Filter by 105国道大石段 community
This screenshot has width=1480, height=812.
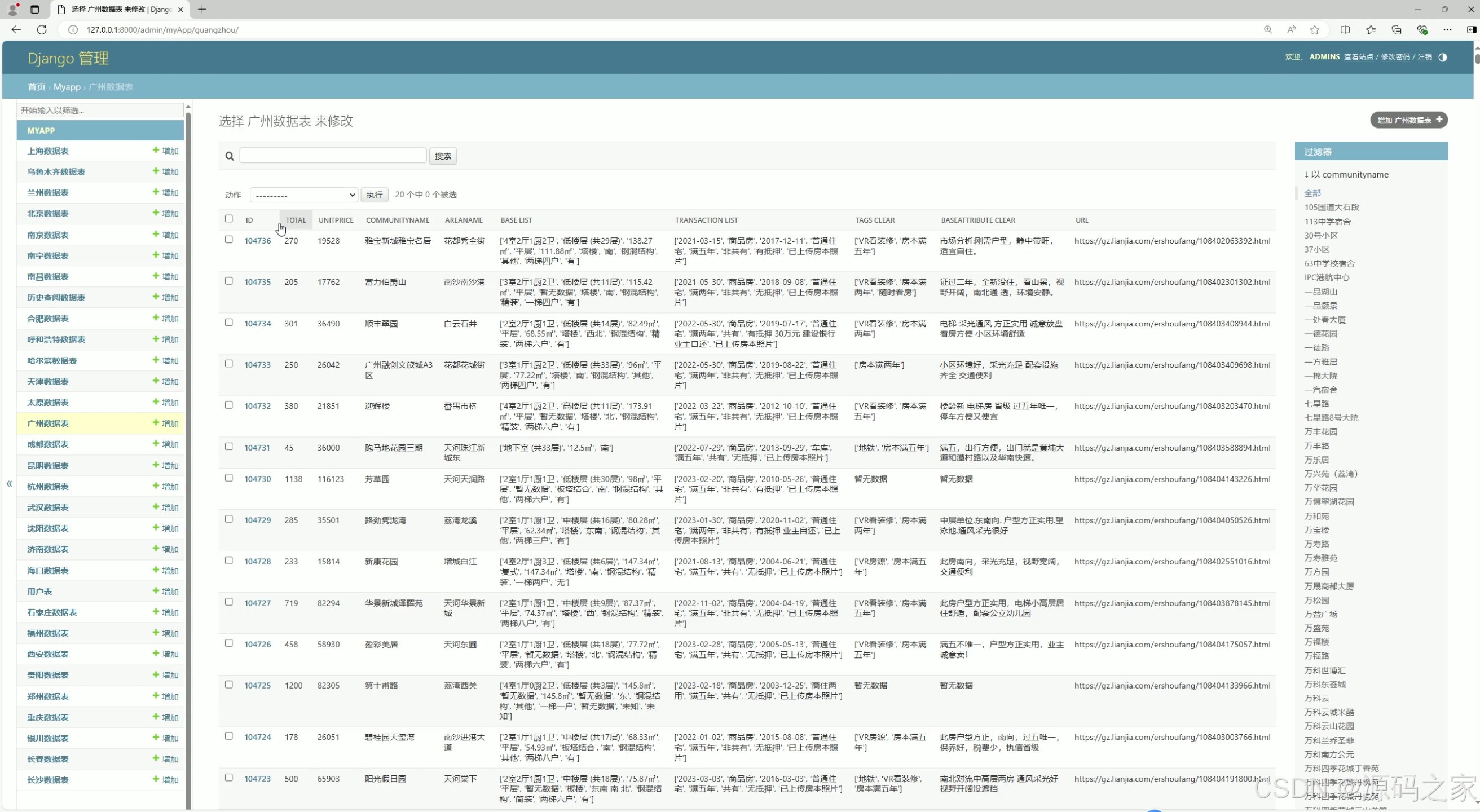[x=1331, y=208]
